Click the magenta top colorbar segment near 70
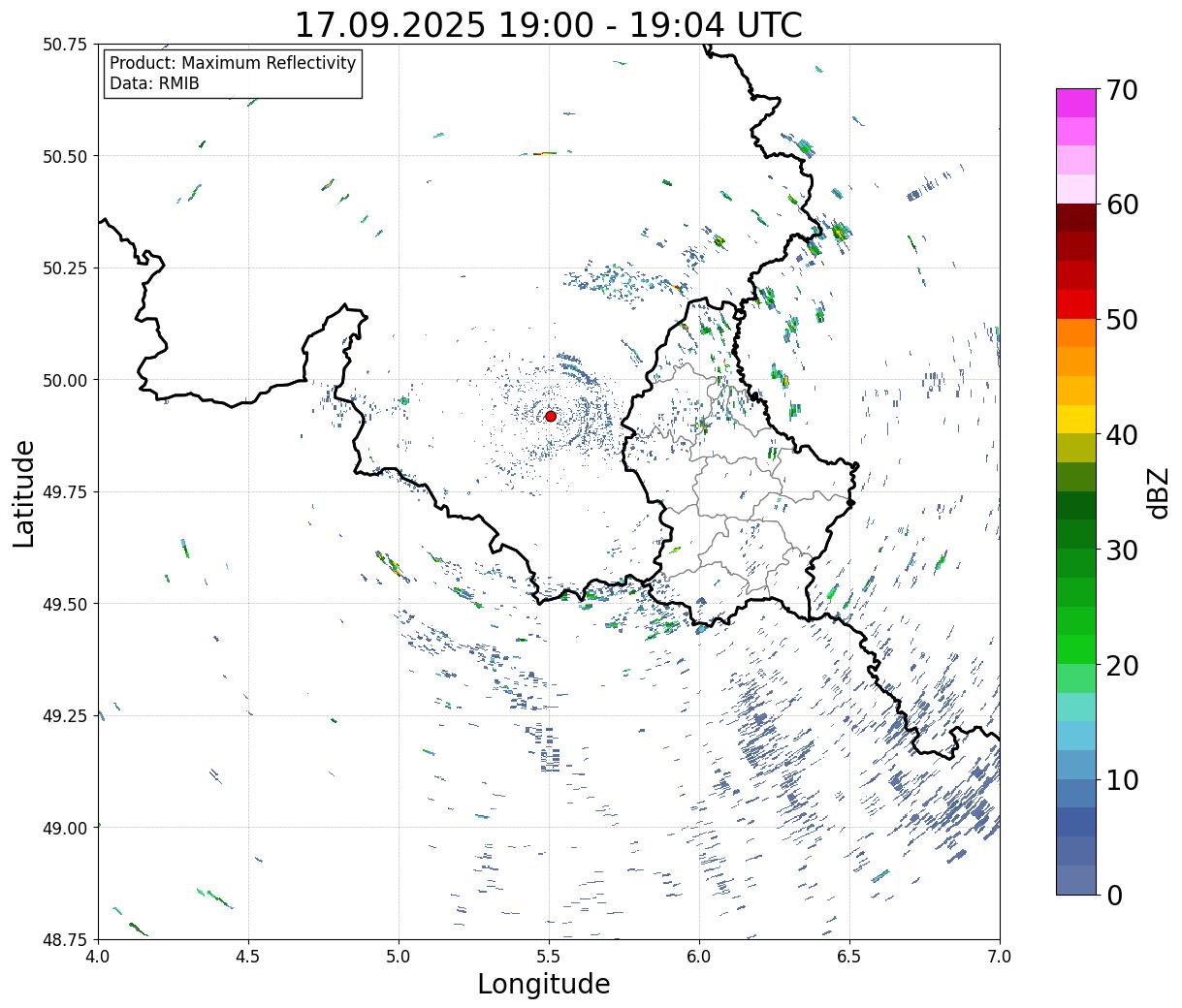 coord(1075,103)
